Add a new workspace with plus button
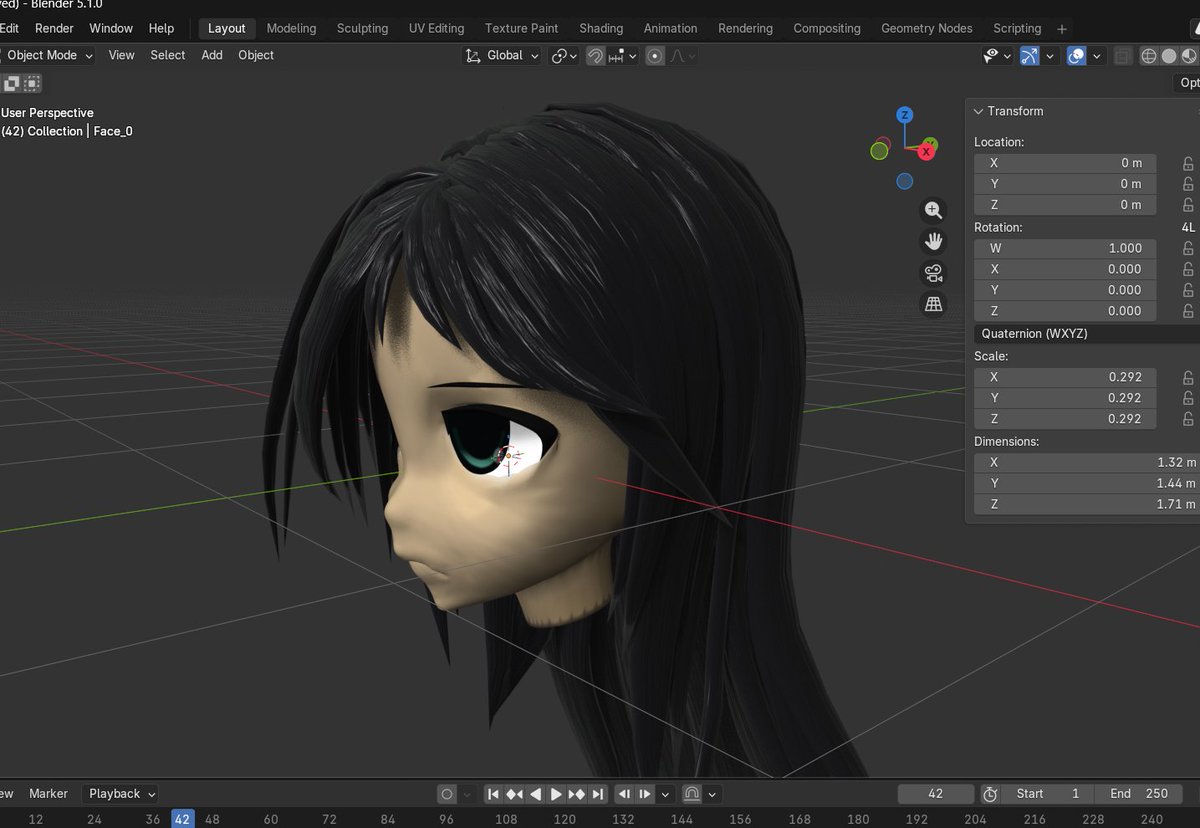1200x828 pixels. (1062, 29)
